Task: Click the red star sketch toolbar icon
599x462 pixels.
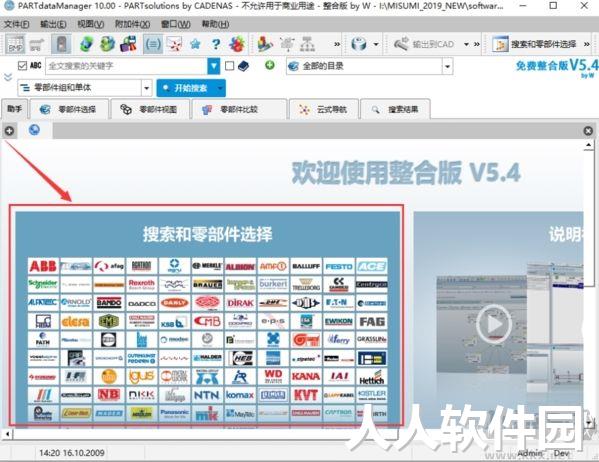Action: point(175,44)
